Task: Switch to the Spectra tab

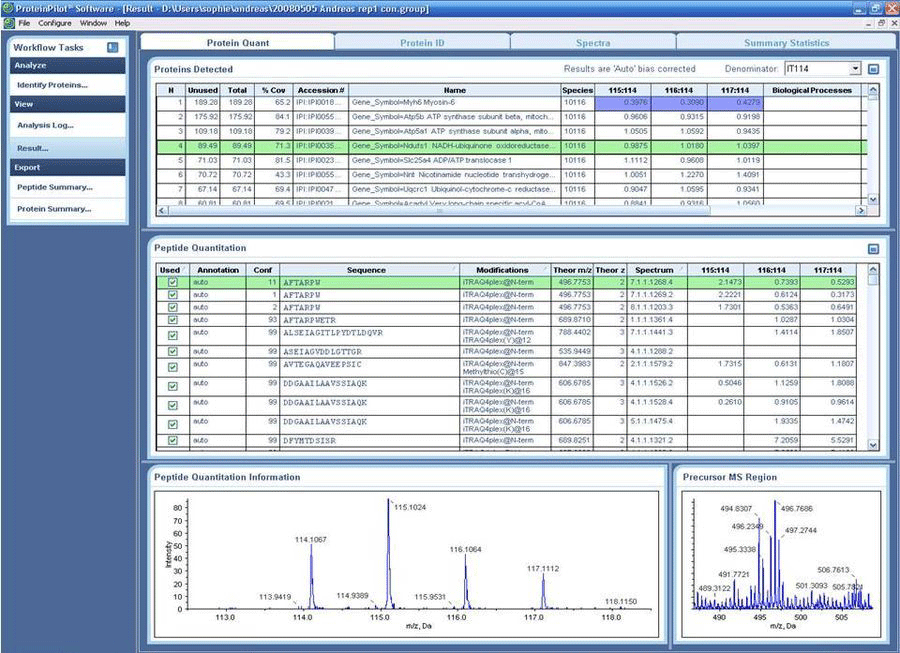Action: click(x=593, y=42)
